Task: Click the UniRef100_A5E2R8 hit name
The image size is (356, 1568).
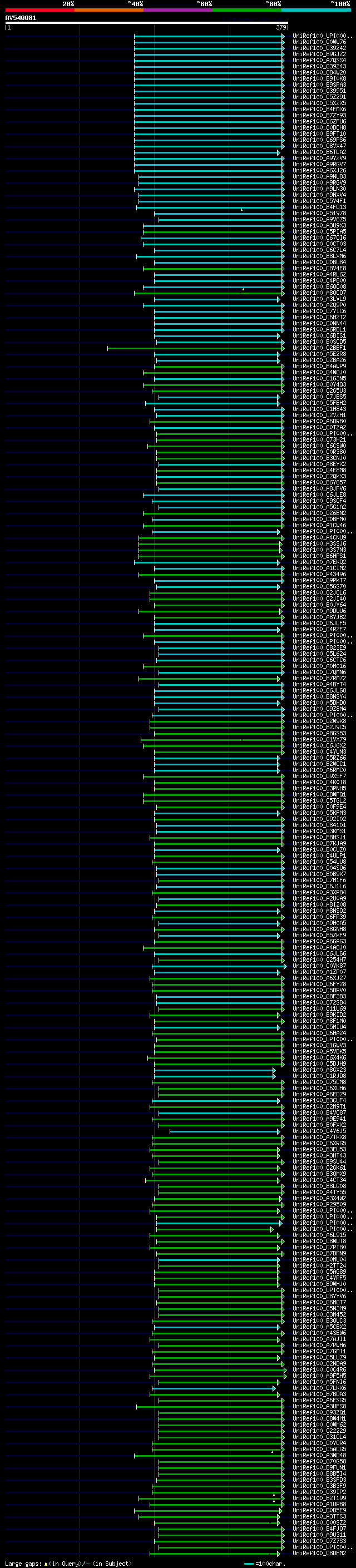Action: [x=319, y=354]
